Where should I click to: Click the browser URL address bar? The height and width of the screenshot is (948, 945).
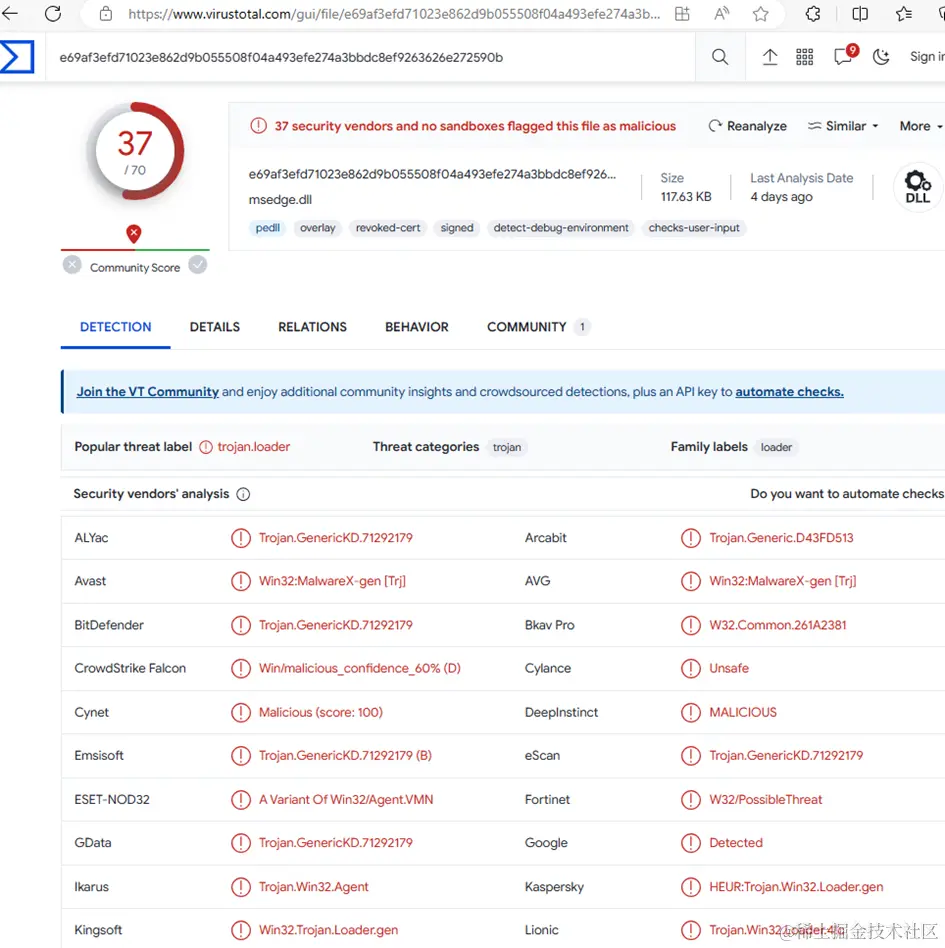point(393,14)
